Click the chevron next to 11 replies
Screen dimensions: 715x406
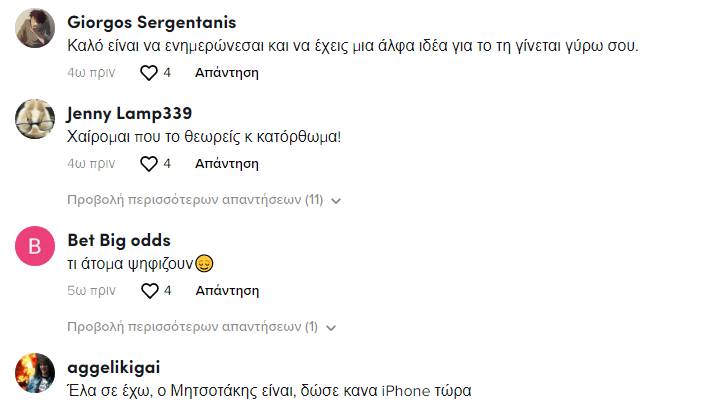pos(336,201)
